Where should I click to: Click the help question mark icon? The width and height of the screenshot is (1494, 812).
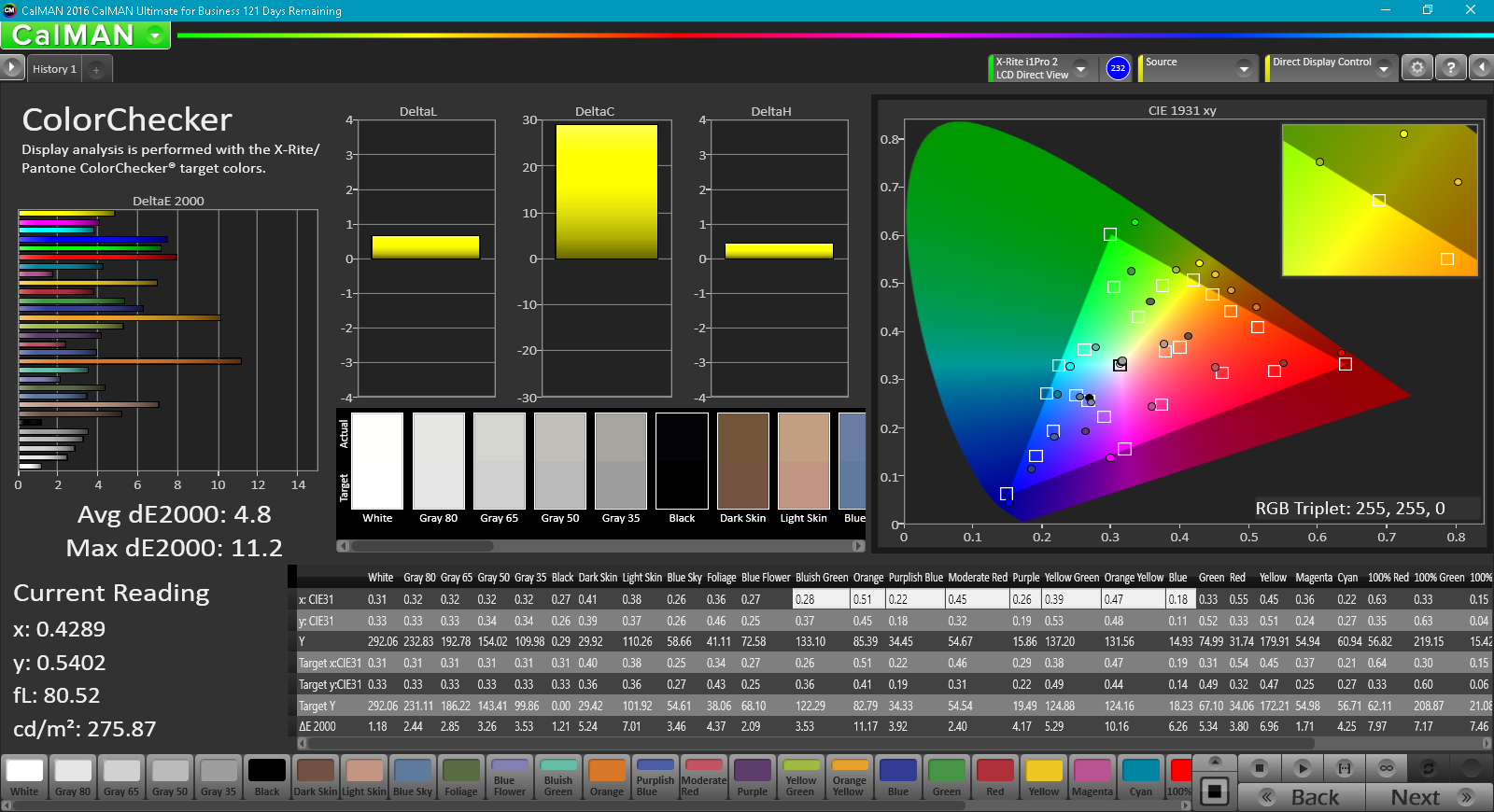tap(1450, 68)
